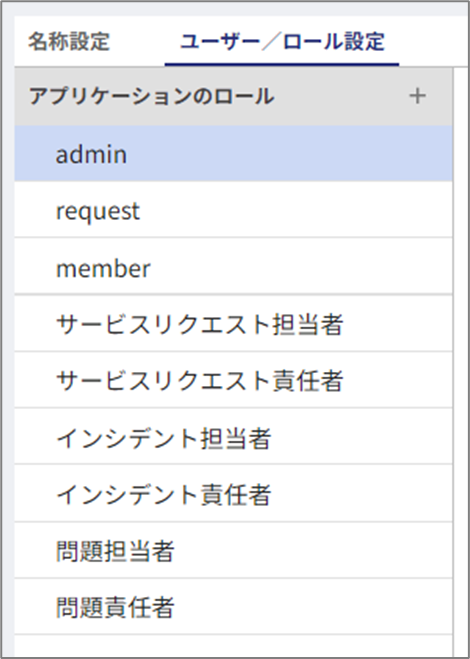The height and width of the screenshot is (659, 470).
Task: Click the アプリケーションのロール header
Action: coord(152,97)
